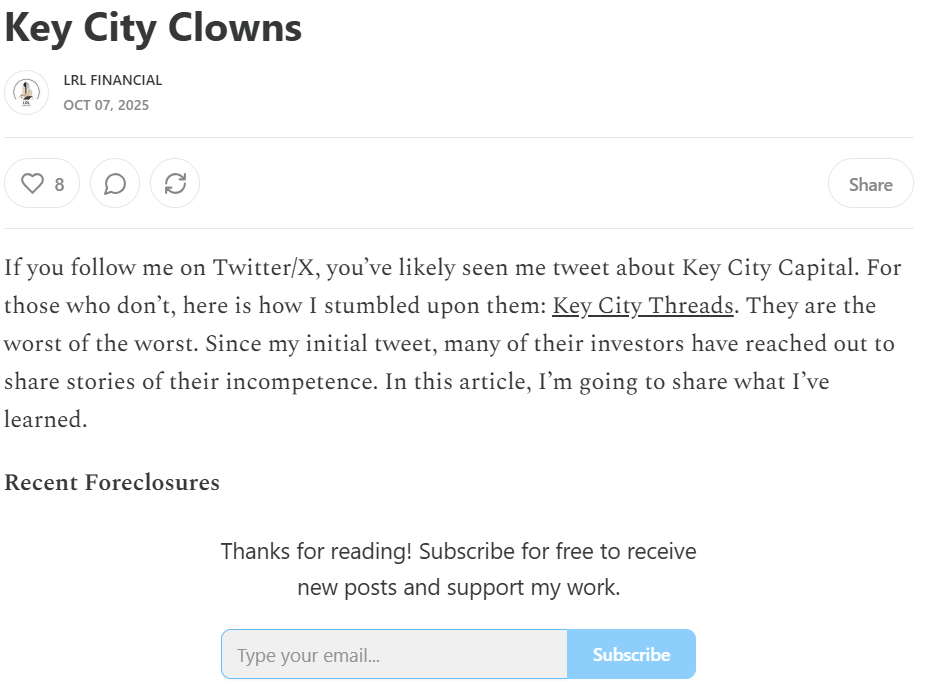
Task: Click the Share button
Action: click(x=870, y=184)
